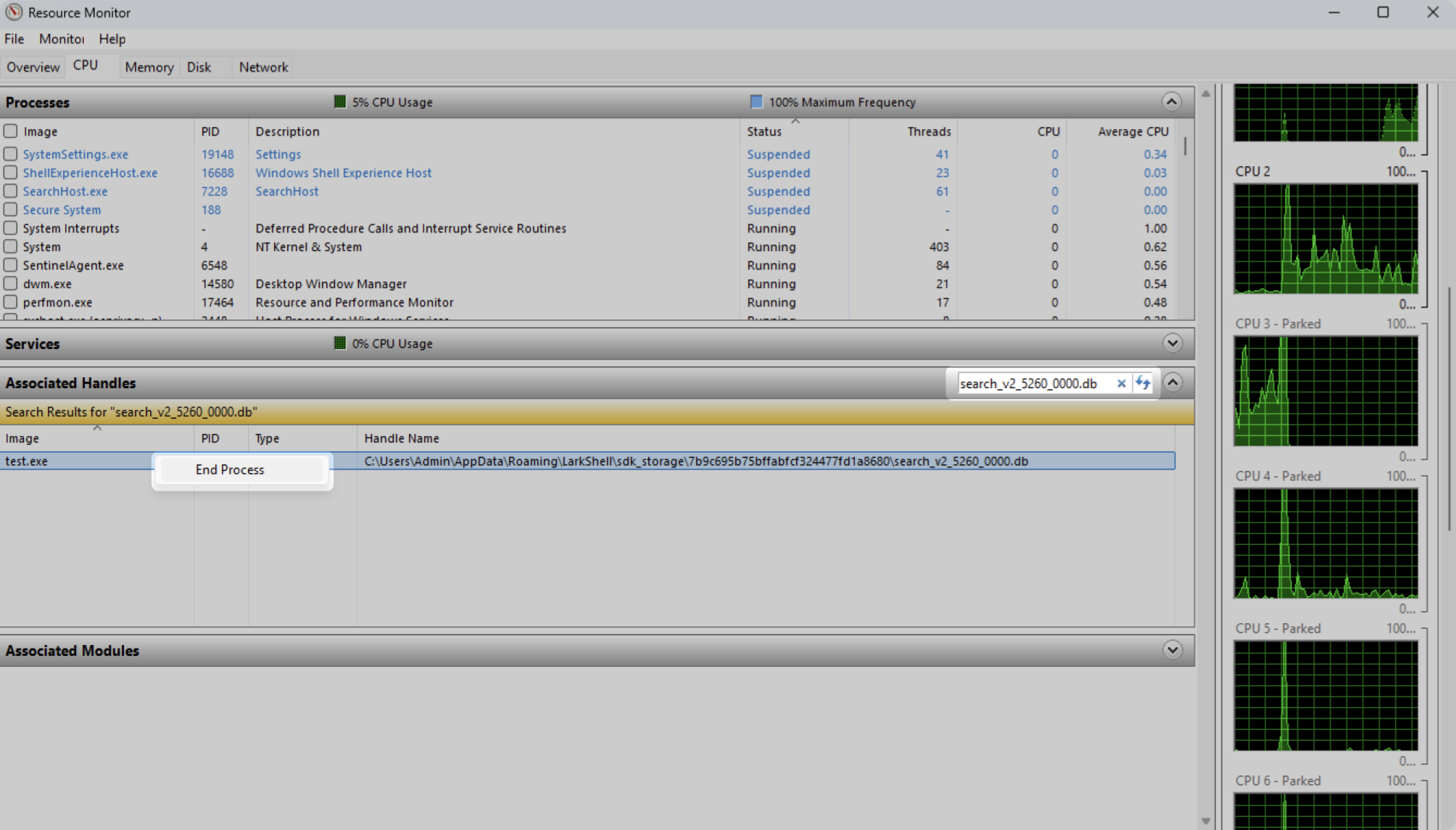The image size is (1456, 830).
Task: Expand the Services section chevron
Action: (1172, 343)
